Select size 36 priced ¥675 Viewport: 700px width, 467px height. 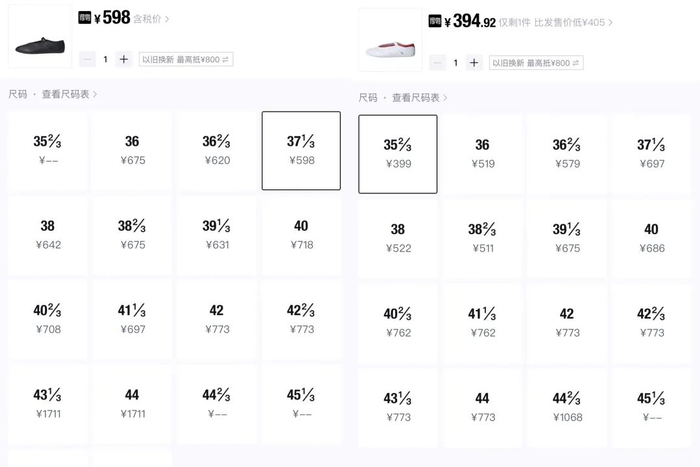(132, 150)
